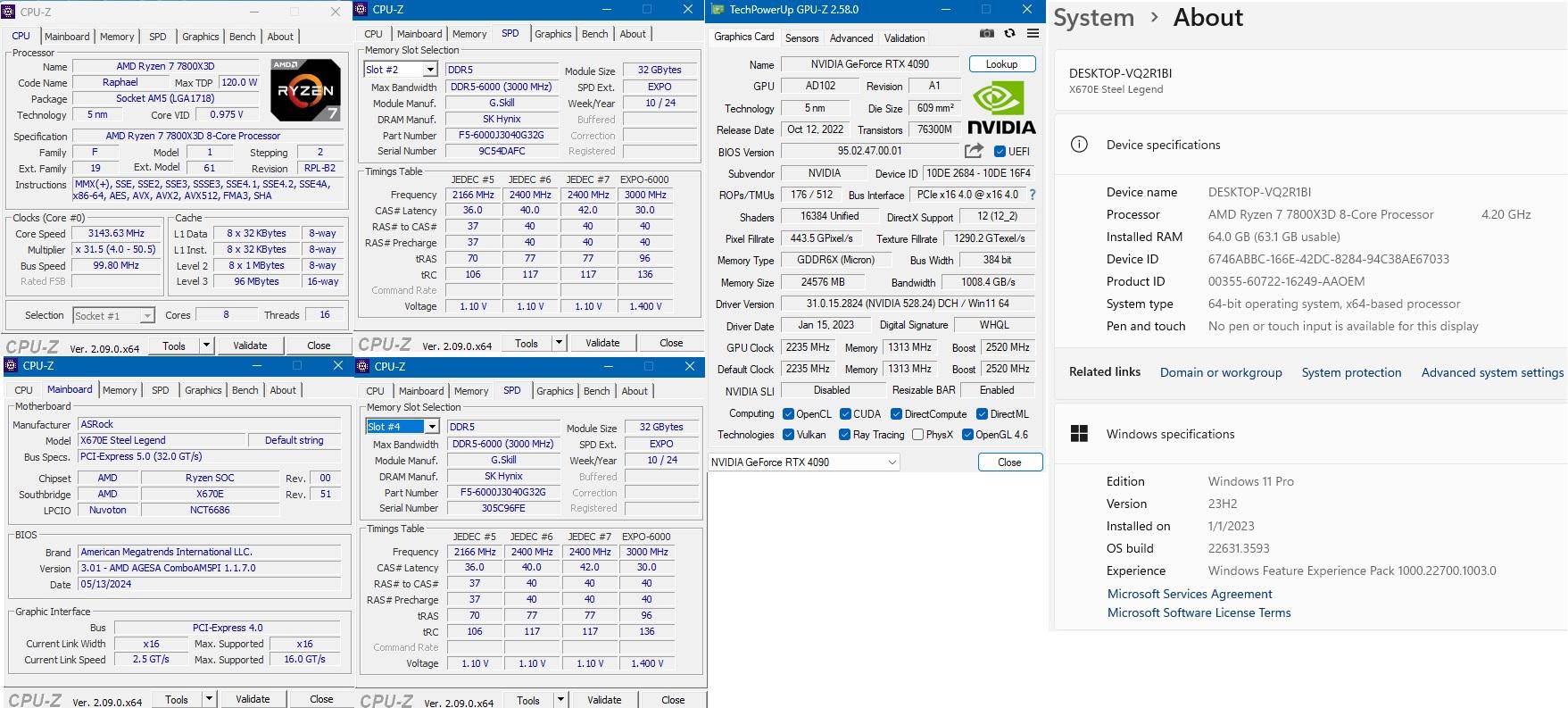Image resolution: width=1568 pixels, height=708 pixels.
Task: Click the title icon of the CPU-Z Slot #2 window
Action: pos(363,9)
